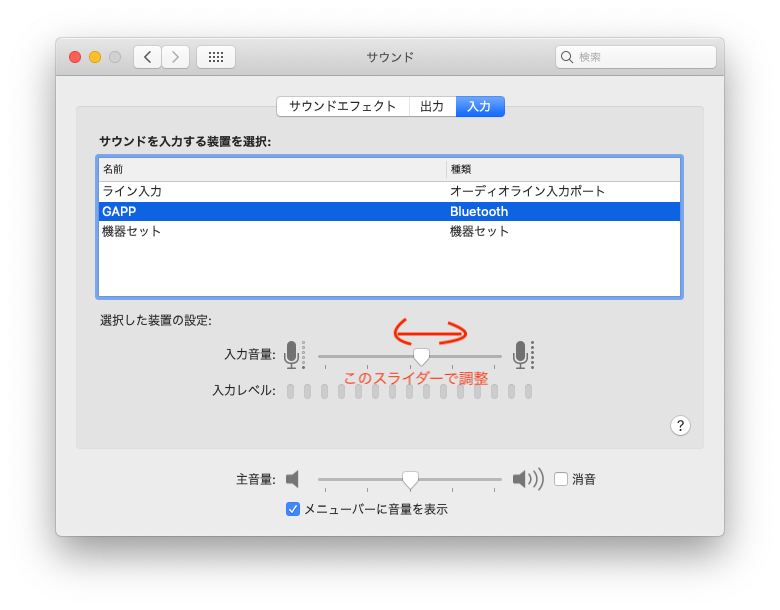Select the 入力 tab
The width and height of the screenshot is (780, 610).
pyautogui.click(x=480, y=106)
